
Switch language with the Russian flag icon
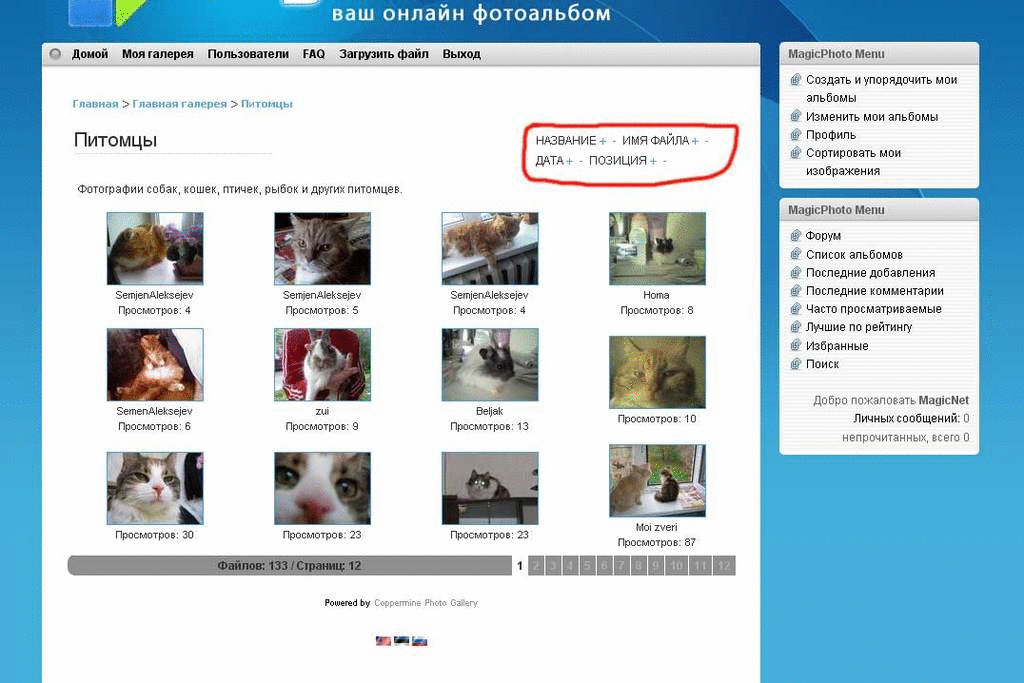click(x=419, y=641)
